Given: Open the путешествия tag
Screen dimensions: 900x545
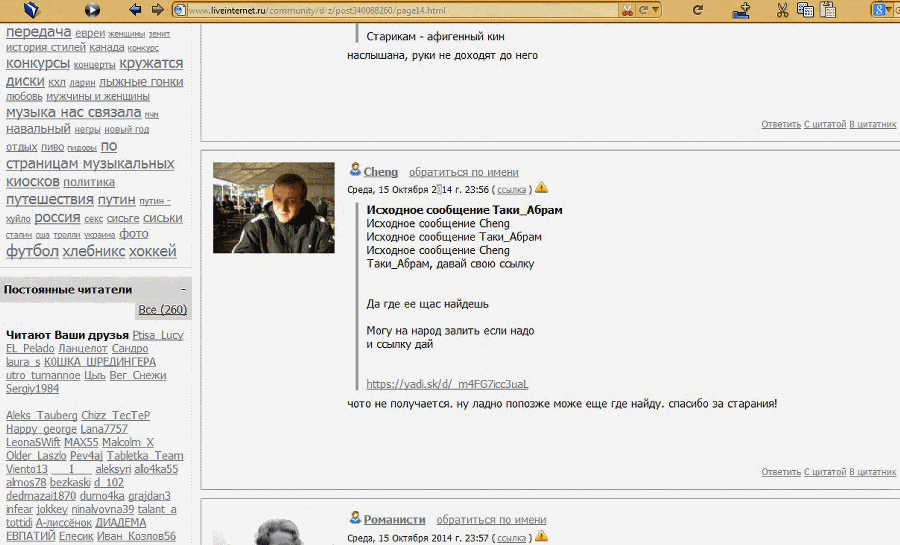Looking at the screenshot, I should (x=49, y=200).
